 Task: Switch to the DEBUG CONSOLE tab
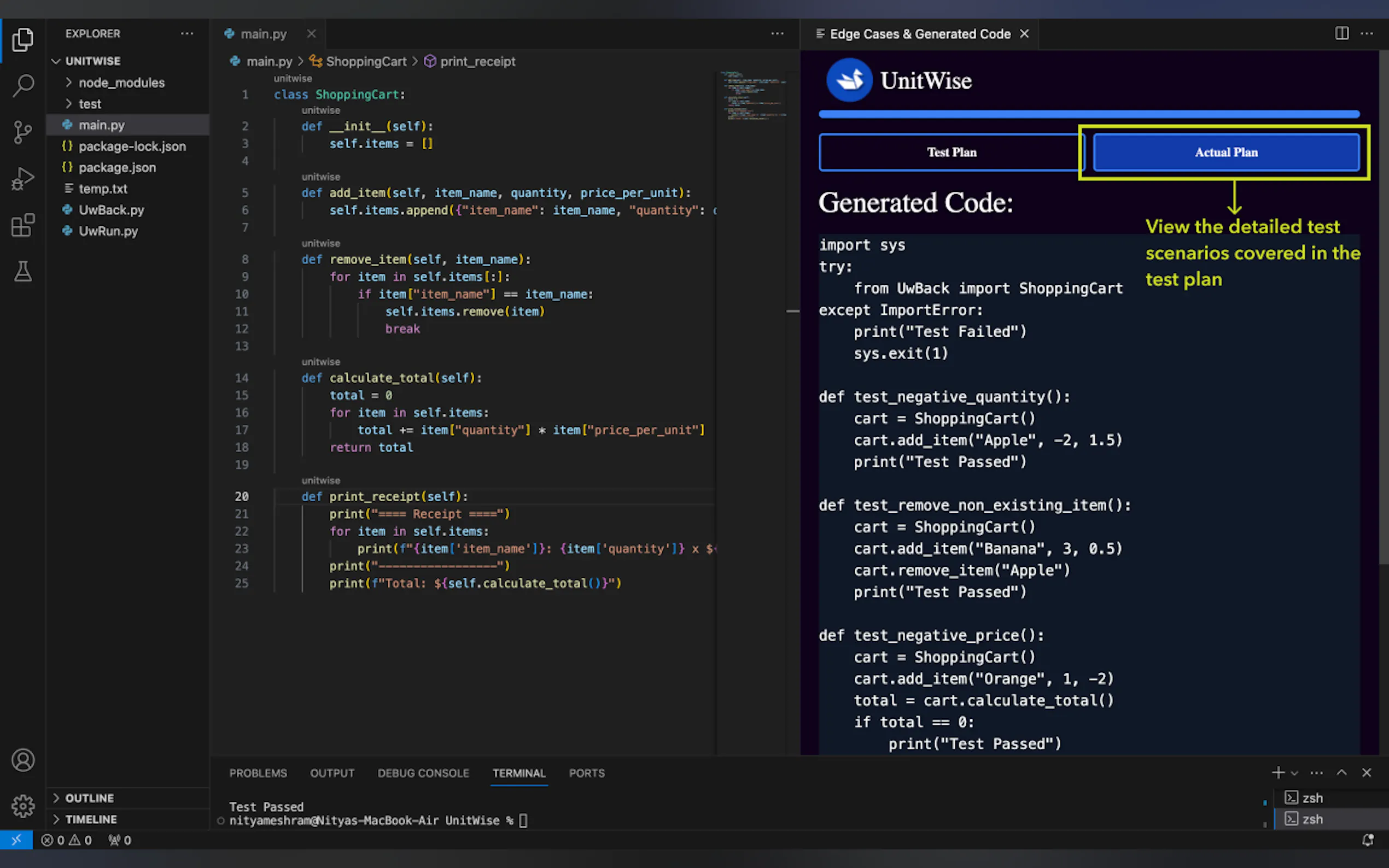tap(423, 773)
